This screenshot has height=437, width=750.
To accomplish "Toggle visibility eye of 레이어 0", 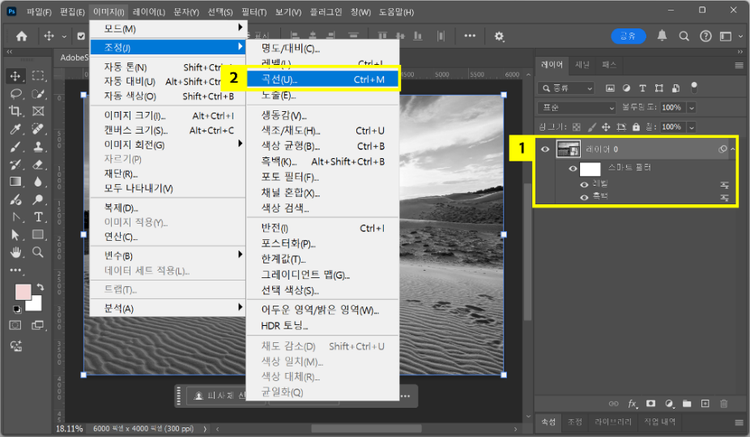I will coord(545,149).
